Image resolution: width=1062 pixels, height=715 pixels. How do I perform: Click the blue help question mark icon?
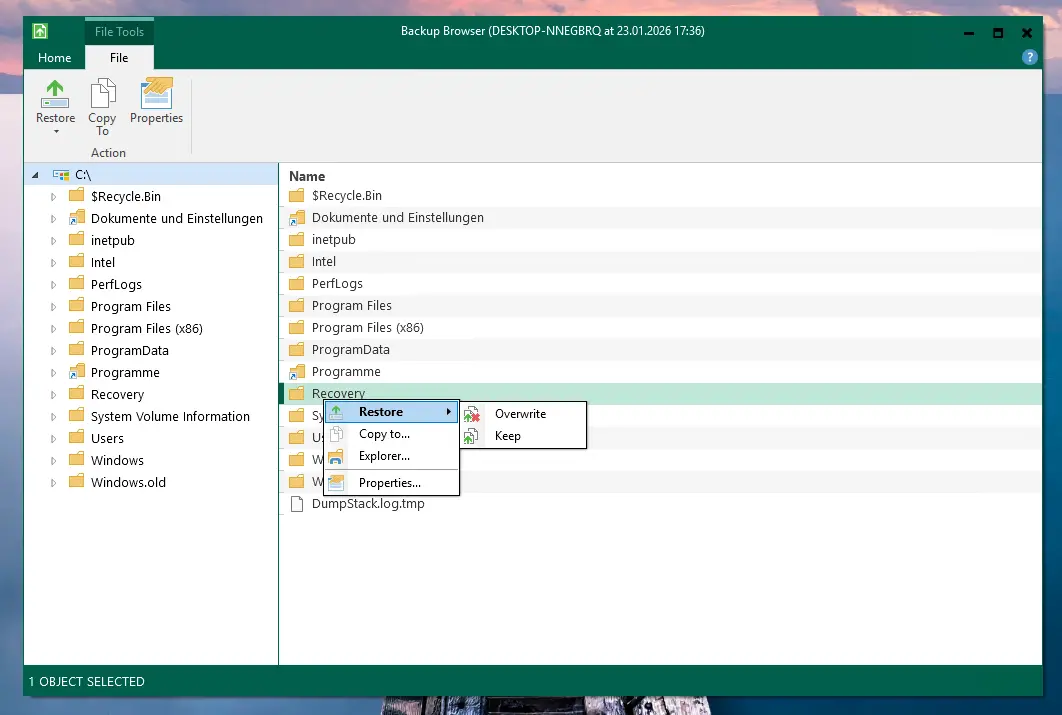1029,58
